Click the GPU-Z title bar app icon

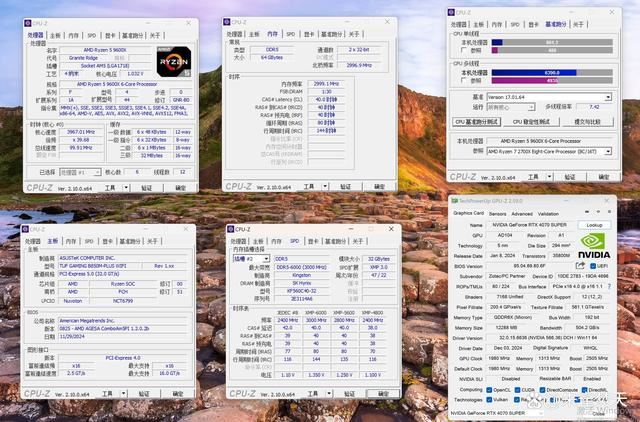[455, 200]
